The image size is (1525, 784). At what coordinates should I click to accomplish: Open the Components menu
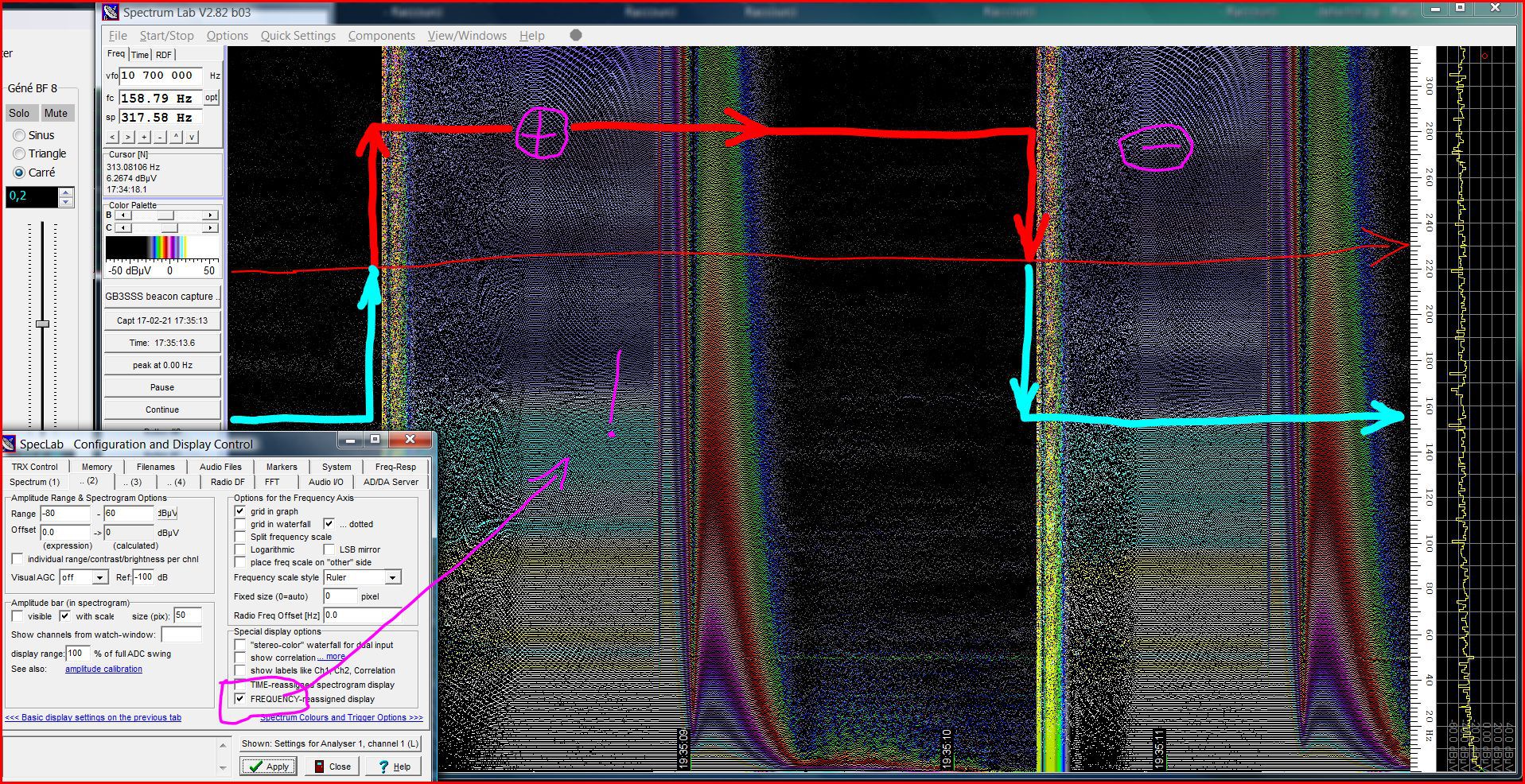coord(382,35)
